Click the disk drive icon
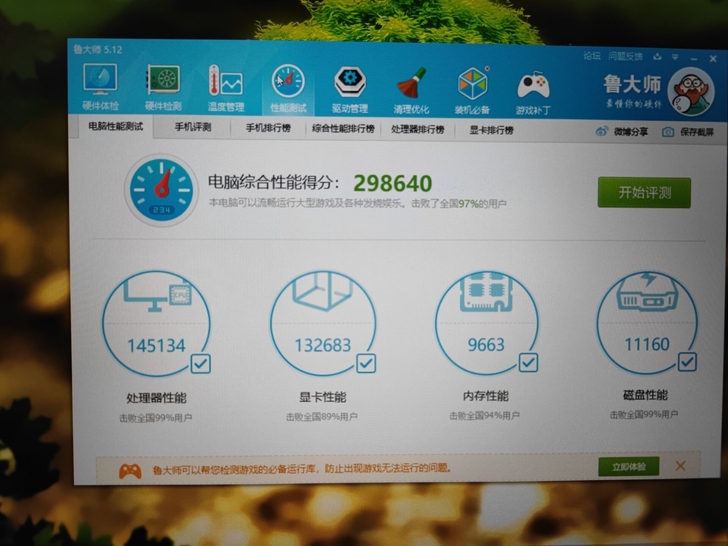728x546 pixels. pos(647,292)
